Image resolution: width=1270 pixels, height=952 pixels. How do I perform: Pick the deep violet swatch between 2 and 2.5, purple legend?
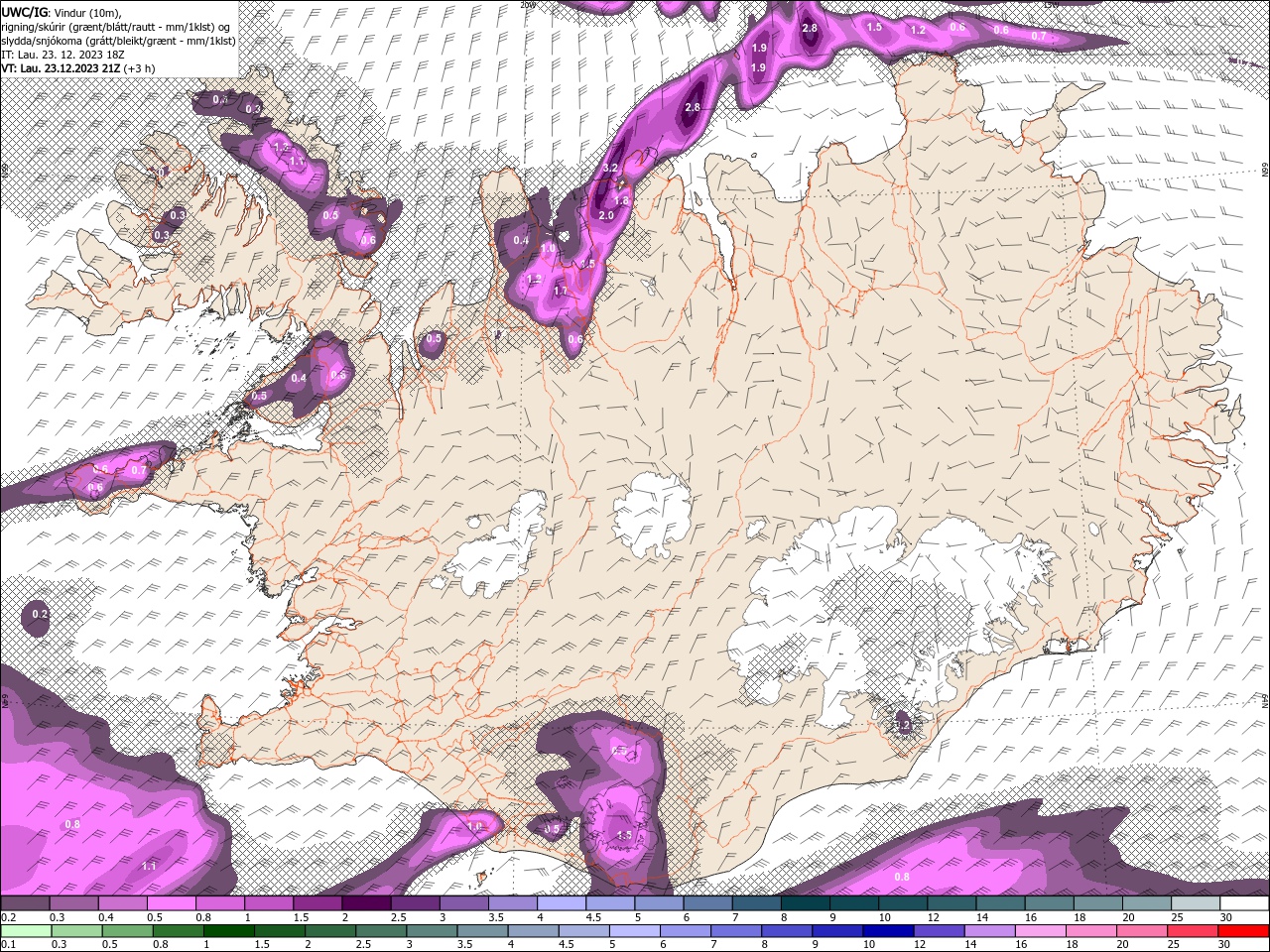pos(366,903)
